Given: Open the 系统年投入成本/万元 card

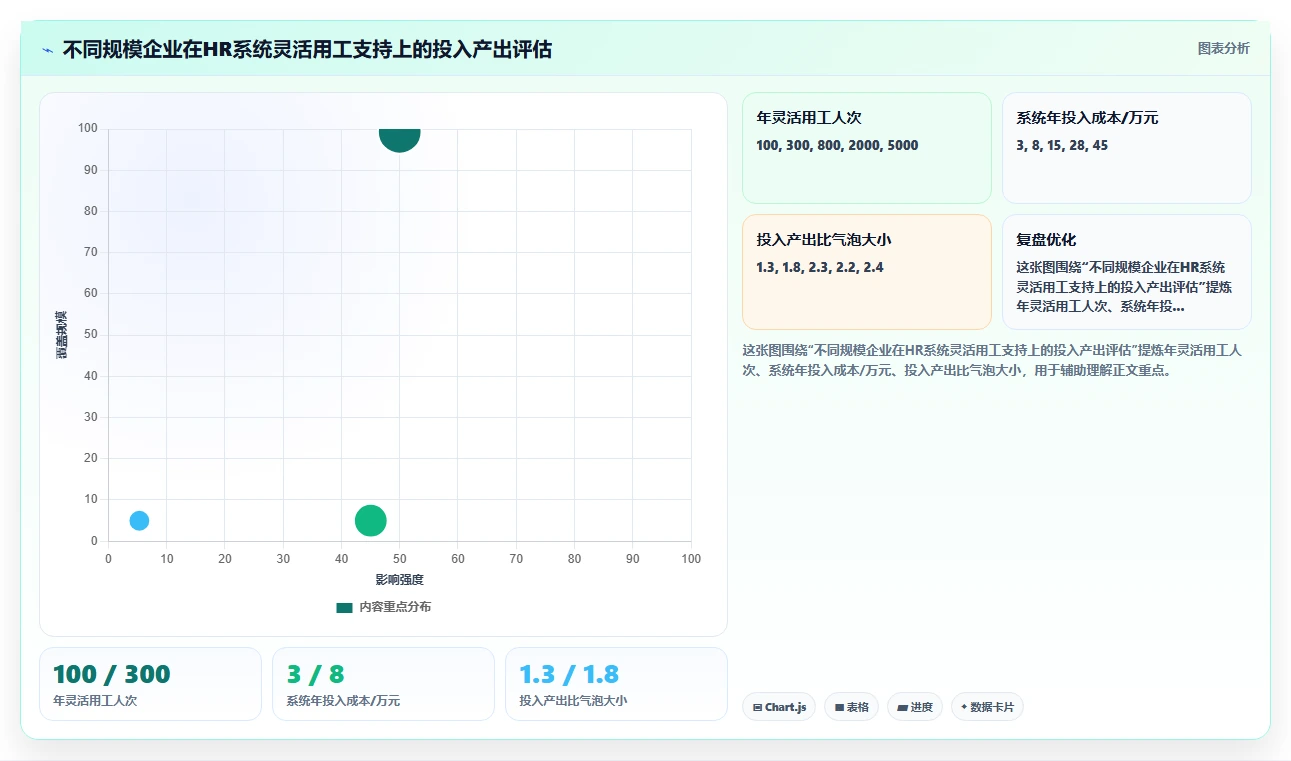Looking at the screenshot, I should pos(1126,148).
